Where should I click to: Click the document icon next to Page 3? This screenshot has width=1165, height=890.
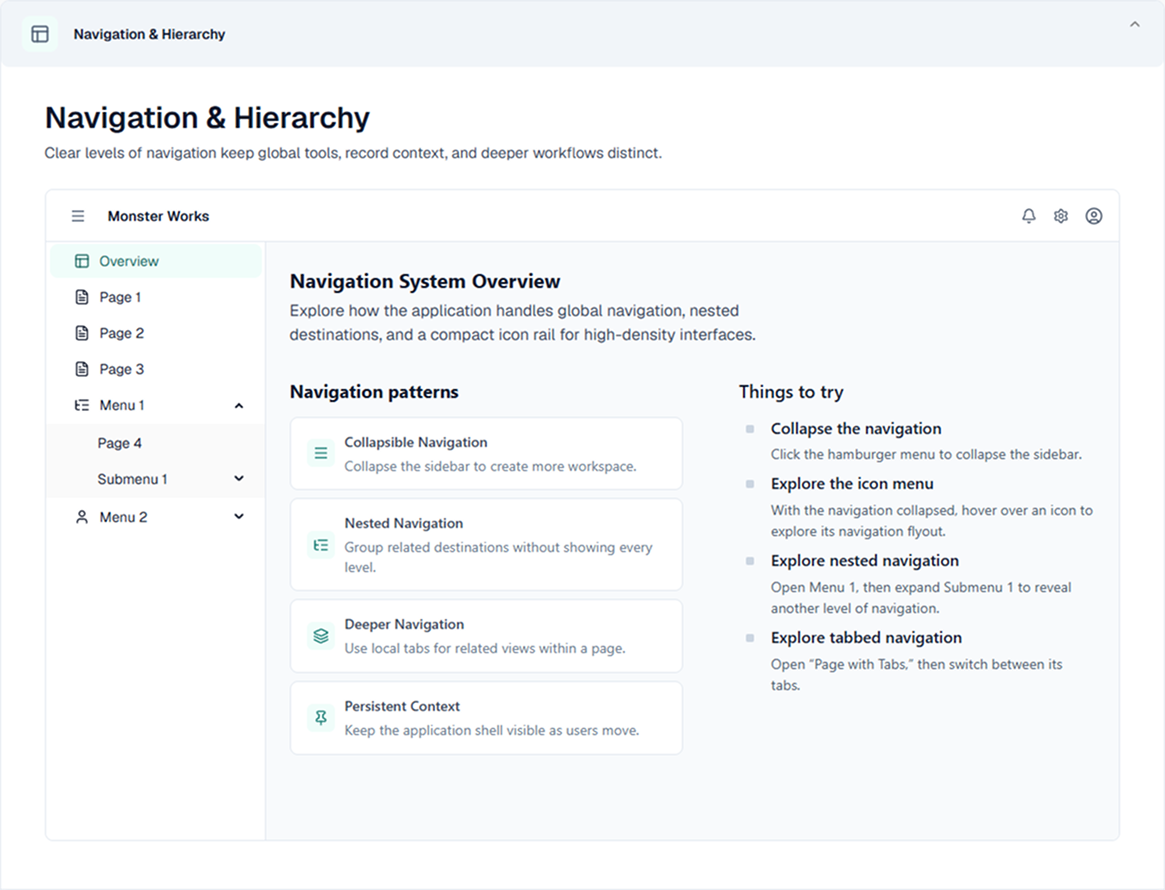(82, 369)
